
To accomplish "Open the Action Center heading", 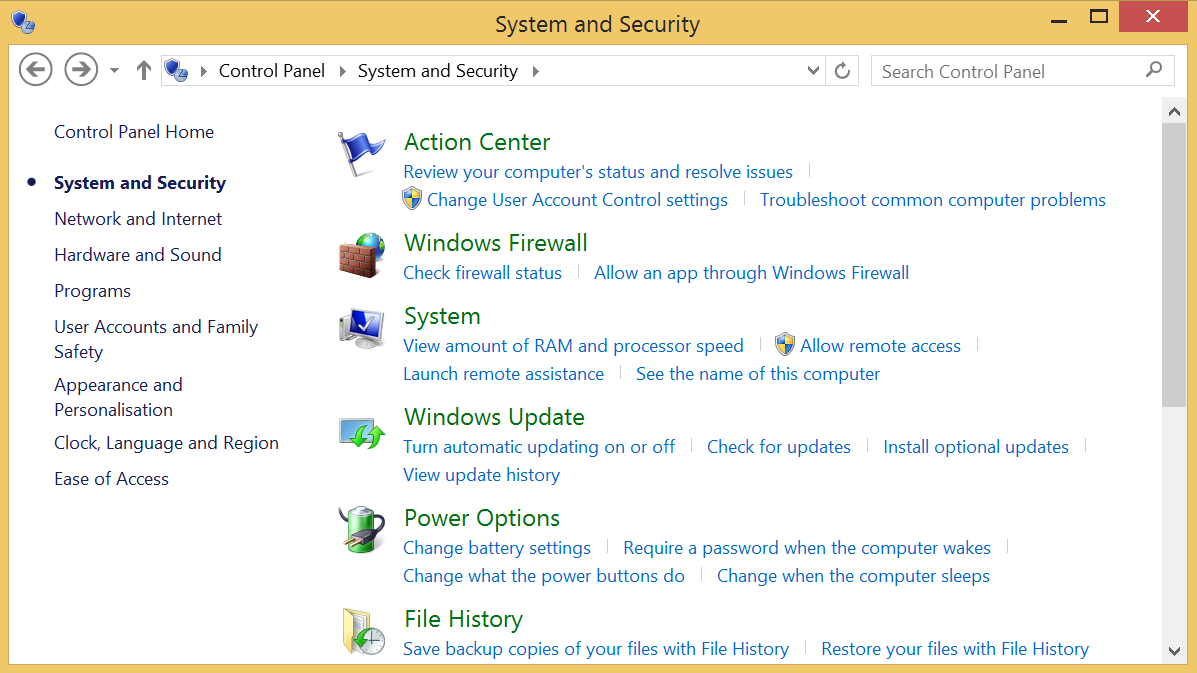I will pyautogui.click(x=476, y=142).
